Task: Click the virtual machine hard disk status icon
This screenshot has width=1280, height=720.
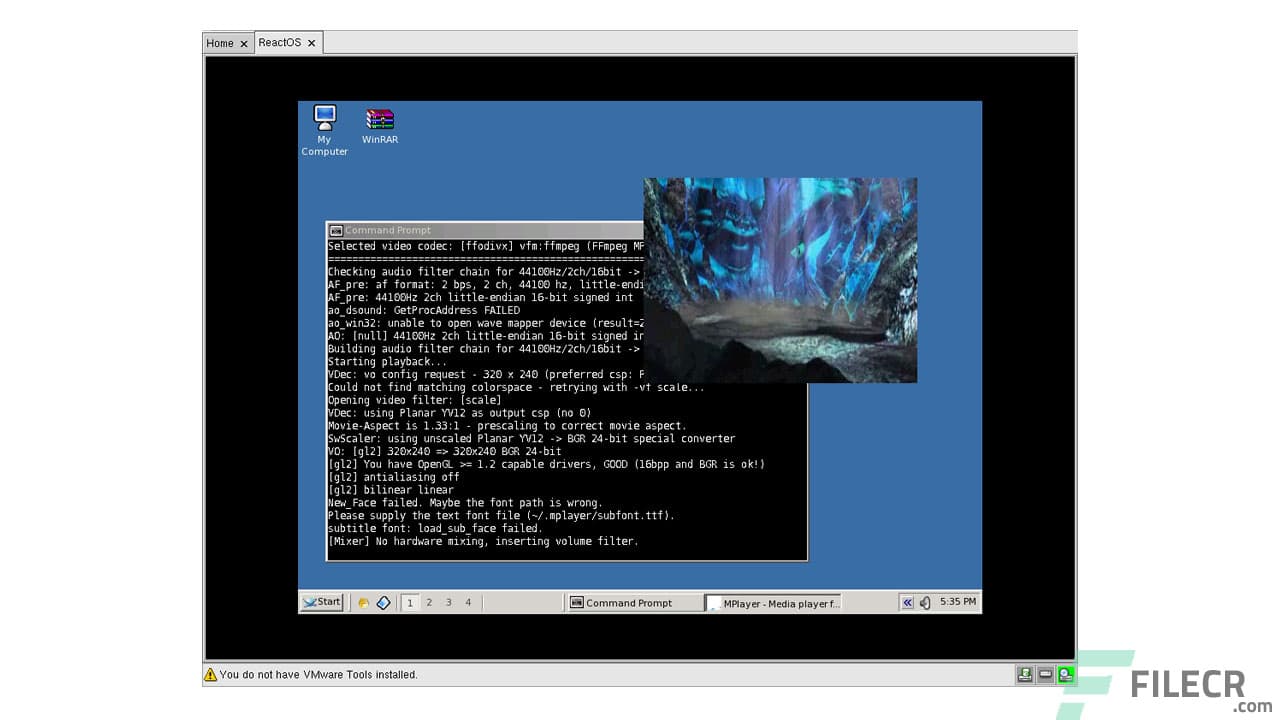Action: tap(1024, 674)
